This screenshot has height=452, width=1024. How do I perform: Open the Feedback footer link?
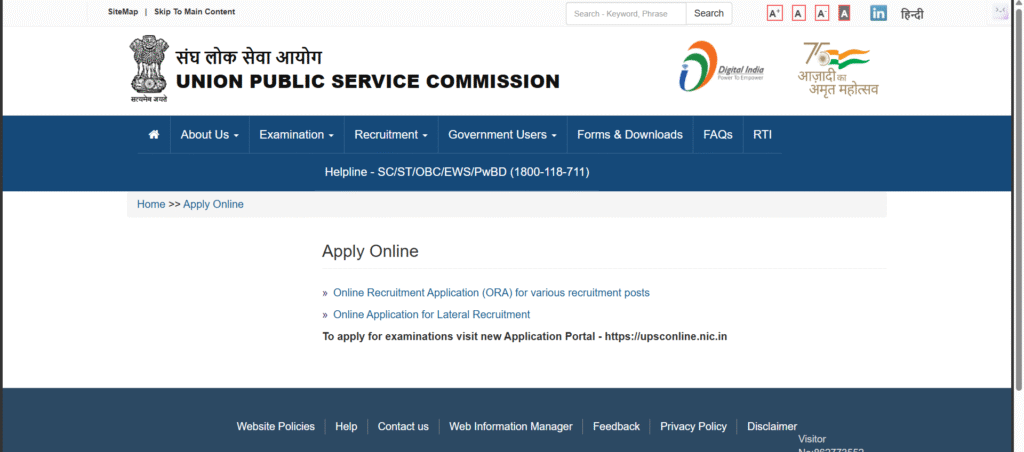pos(616,427)
